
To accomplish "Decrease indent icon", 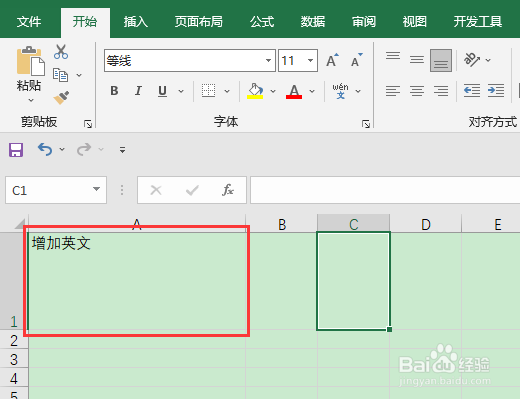I will (x=472, y=91).
